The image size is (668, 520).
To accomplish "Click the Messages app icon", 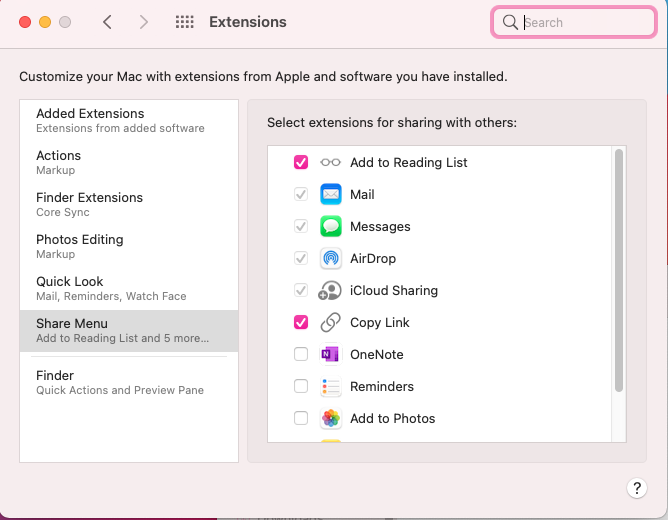I will [331, 226].
